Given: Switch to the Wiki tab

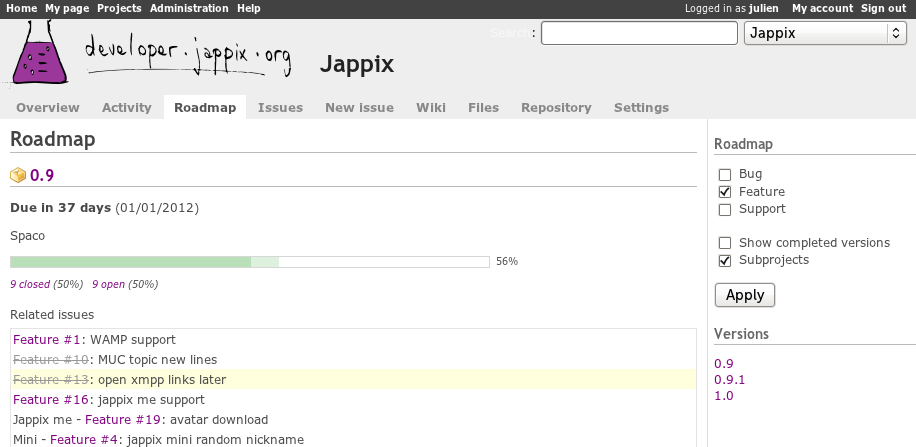Looking at the screenshot, I should click(431, 108).
